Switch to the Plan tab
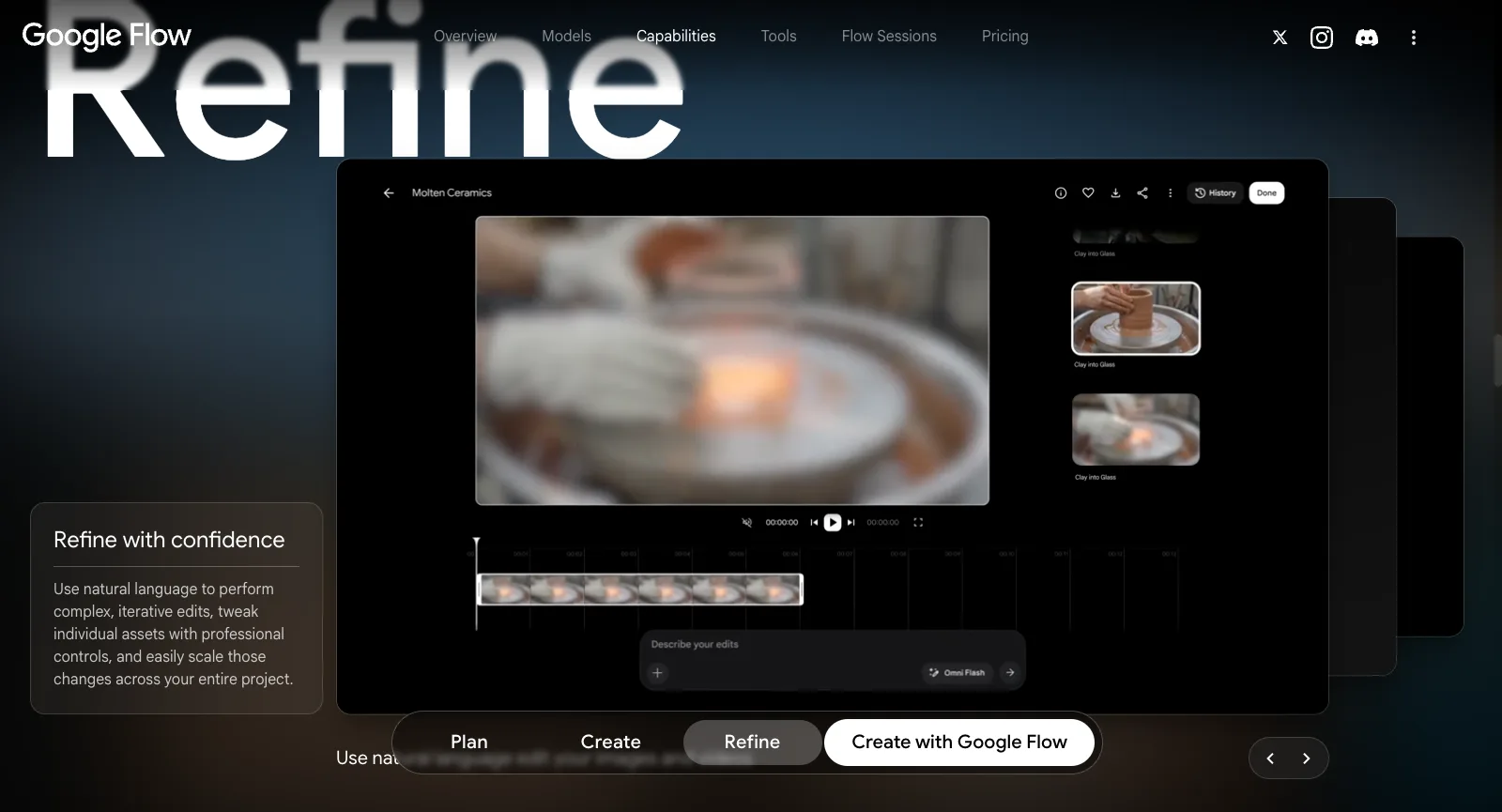The width and height of the screenshot is (1502, 812). tap(469, 743)
